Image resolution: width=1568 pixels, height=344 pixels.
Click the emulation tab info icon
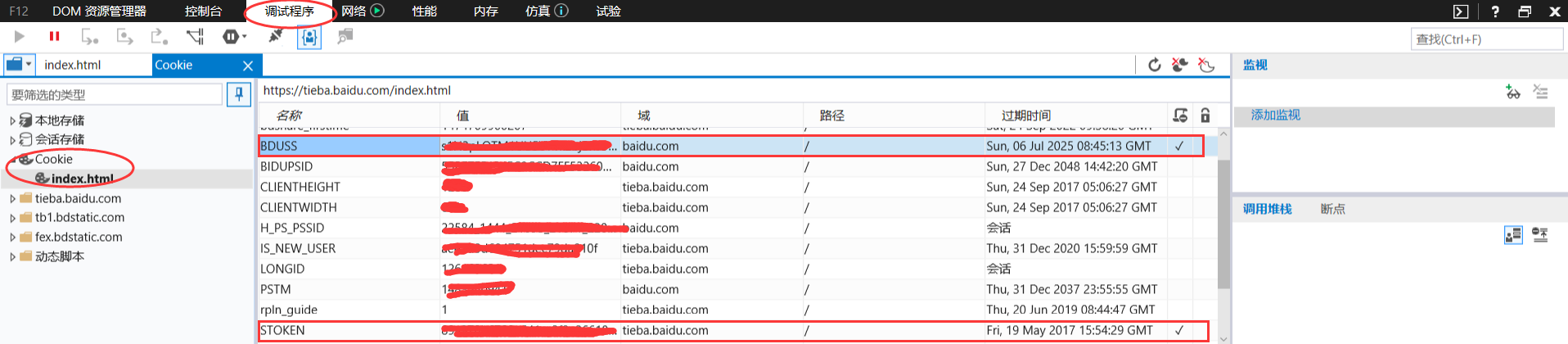(561, 11)
